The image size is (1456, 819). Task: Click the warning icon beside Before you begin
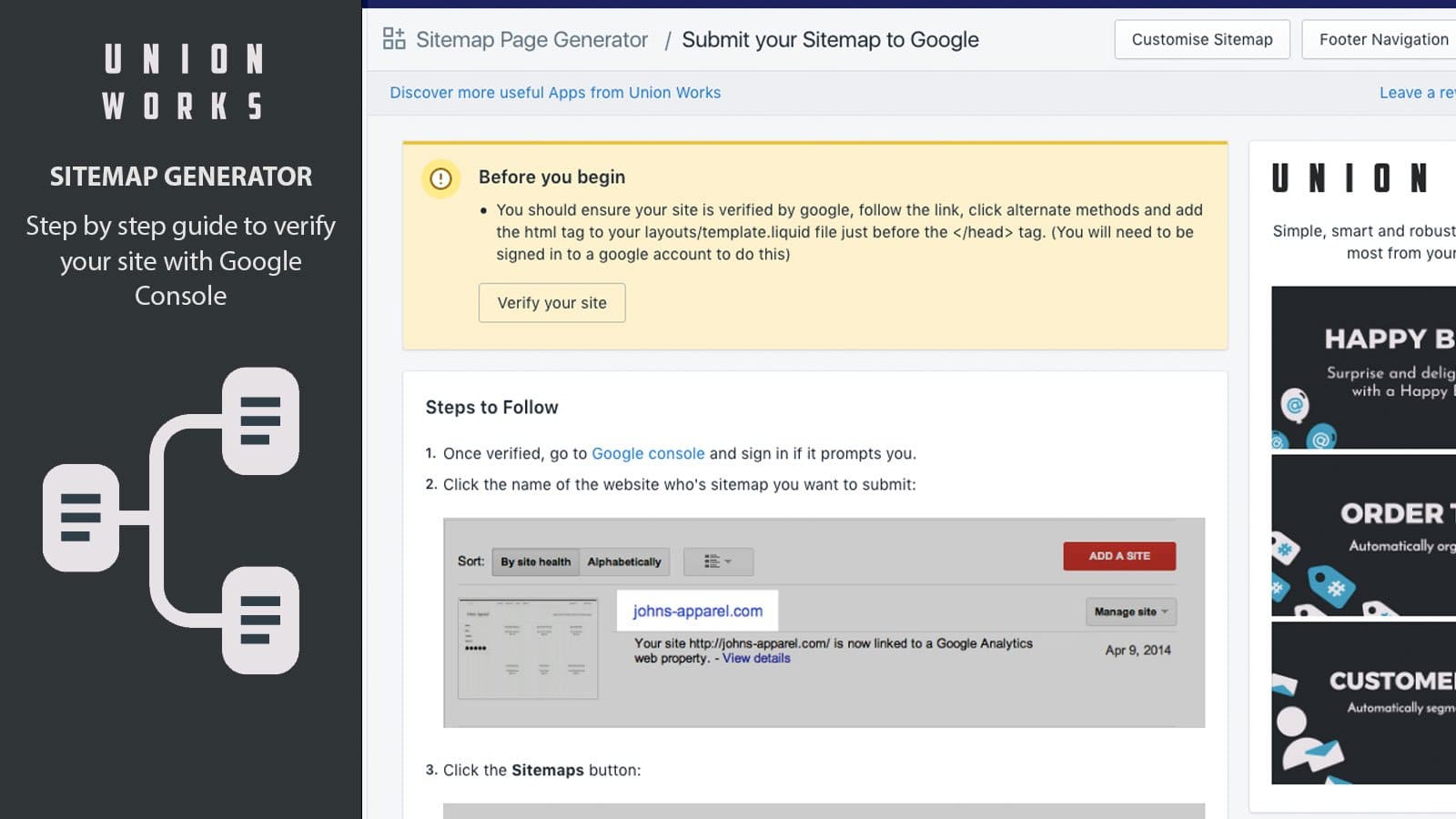coord(440,178)
